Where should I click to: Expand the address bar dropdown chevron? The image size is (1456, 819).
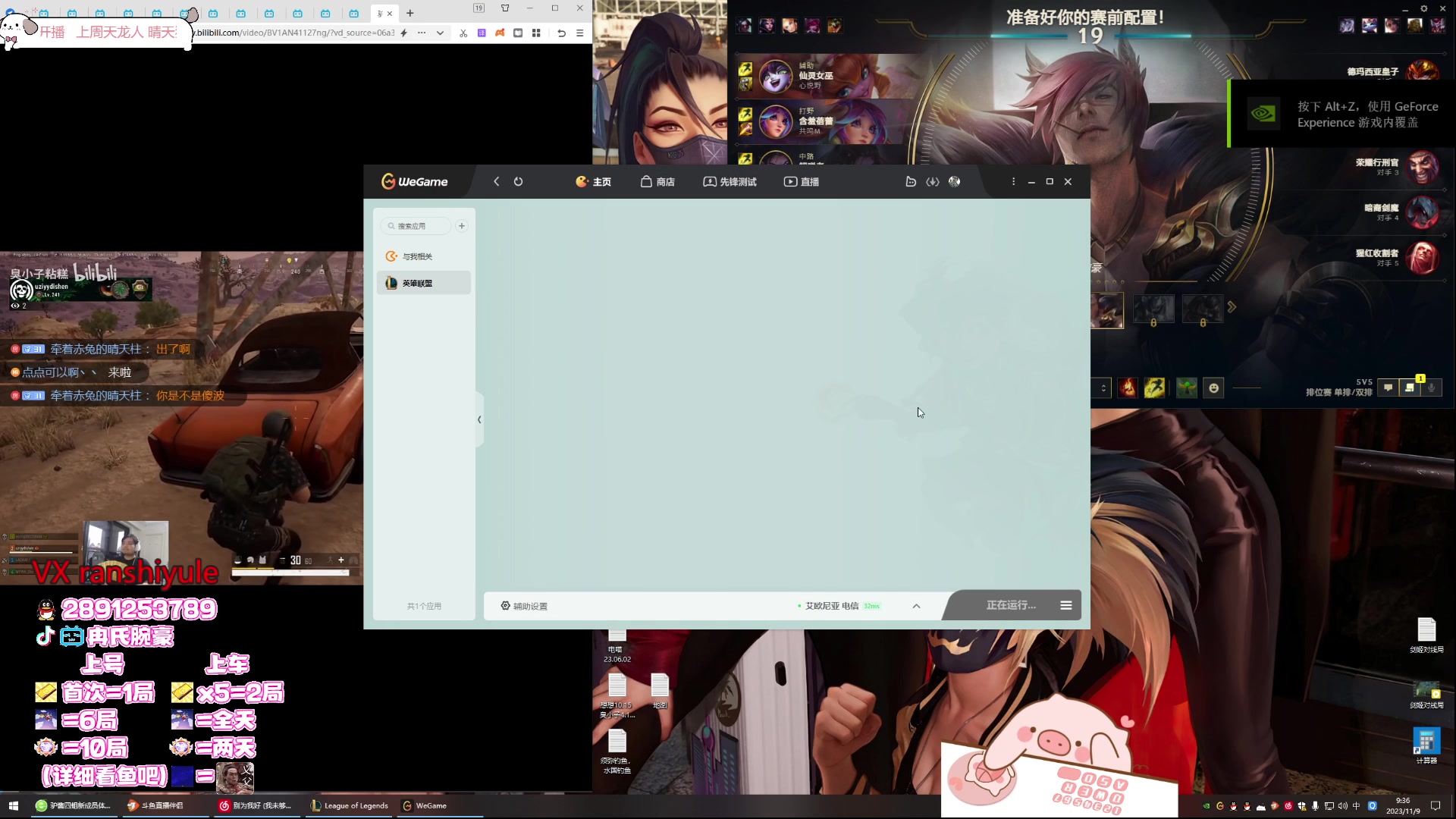440,33
